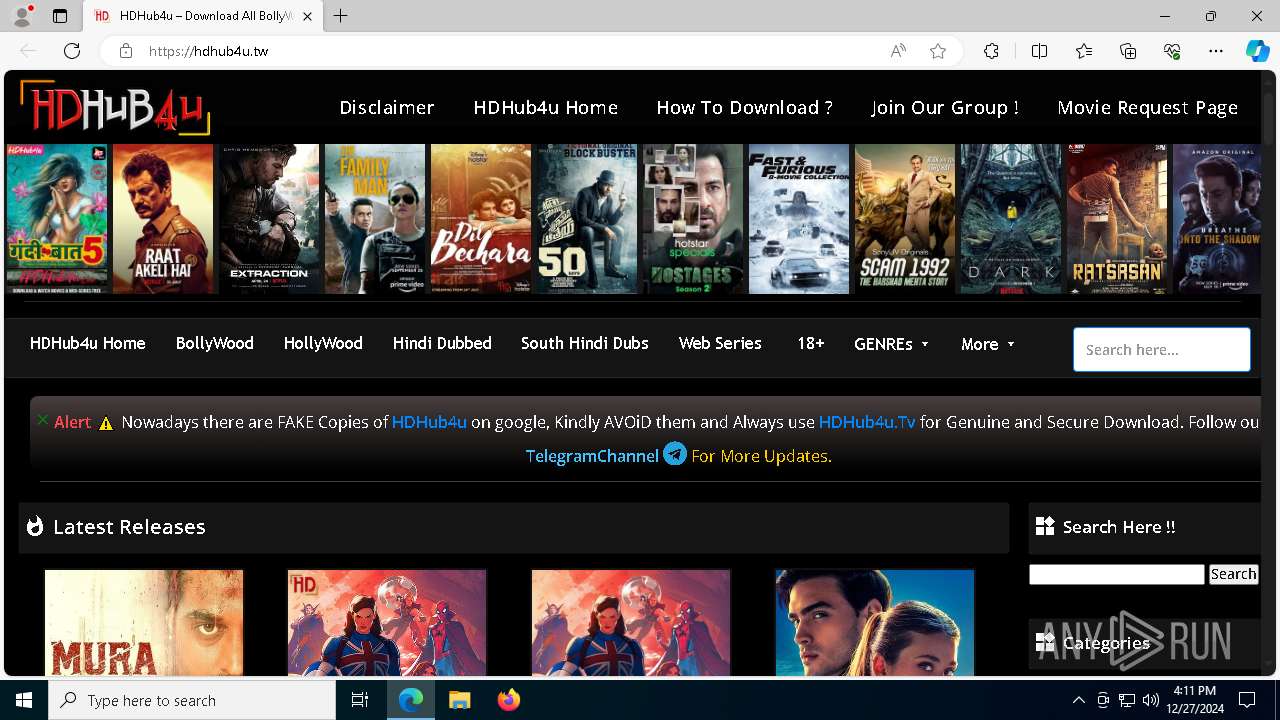Click the Dark series poster
The width and height of the screenshot is (1280, 720).
(1011, 218)
